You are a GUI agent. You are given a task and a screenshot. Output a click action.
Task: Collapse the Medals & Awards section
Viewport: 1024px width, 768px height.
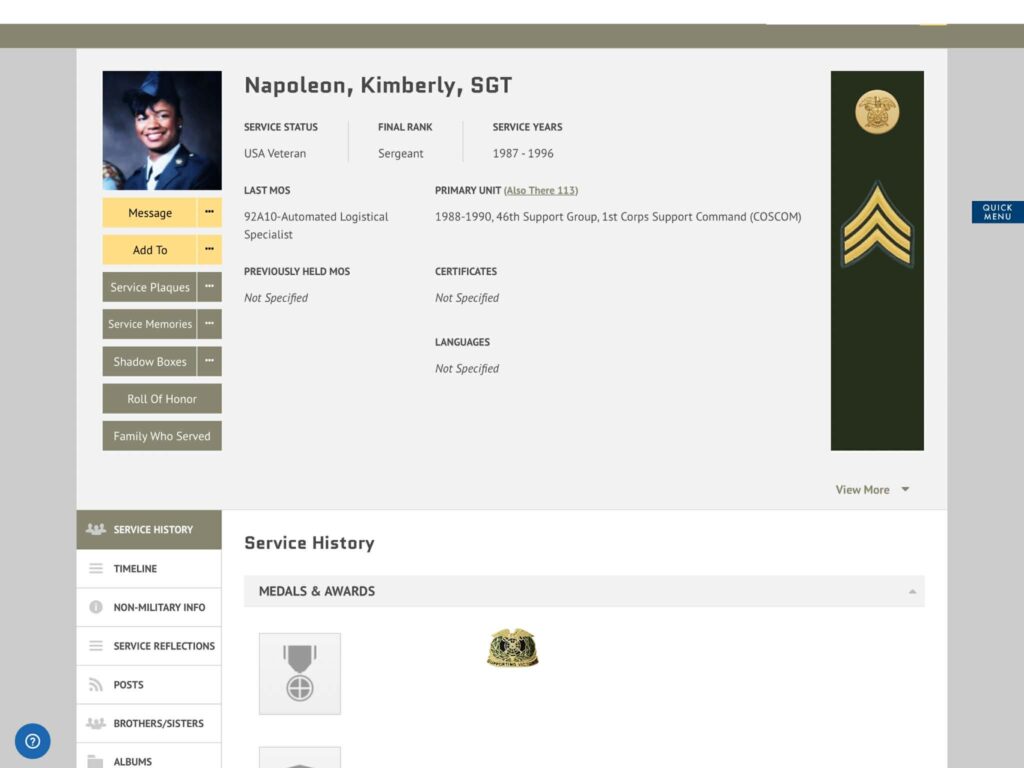pos(911,592)
